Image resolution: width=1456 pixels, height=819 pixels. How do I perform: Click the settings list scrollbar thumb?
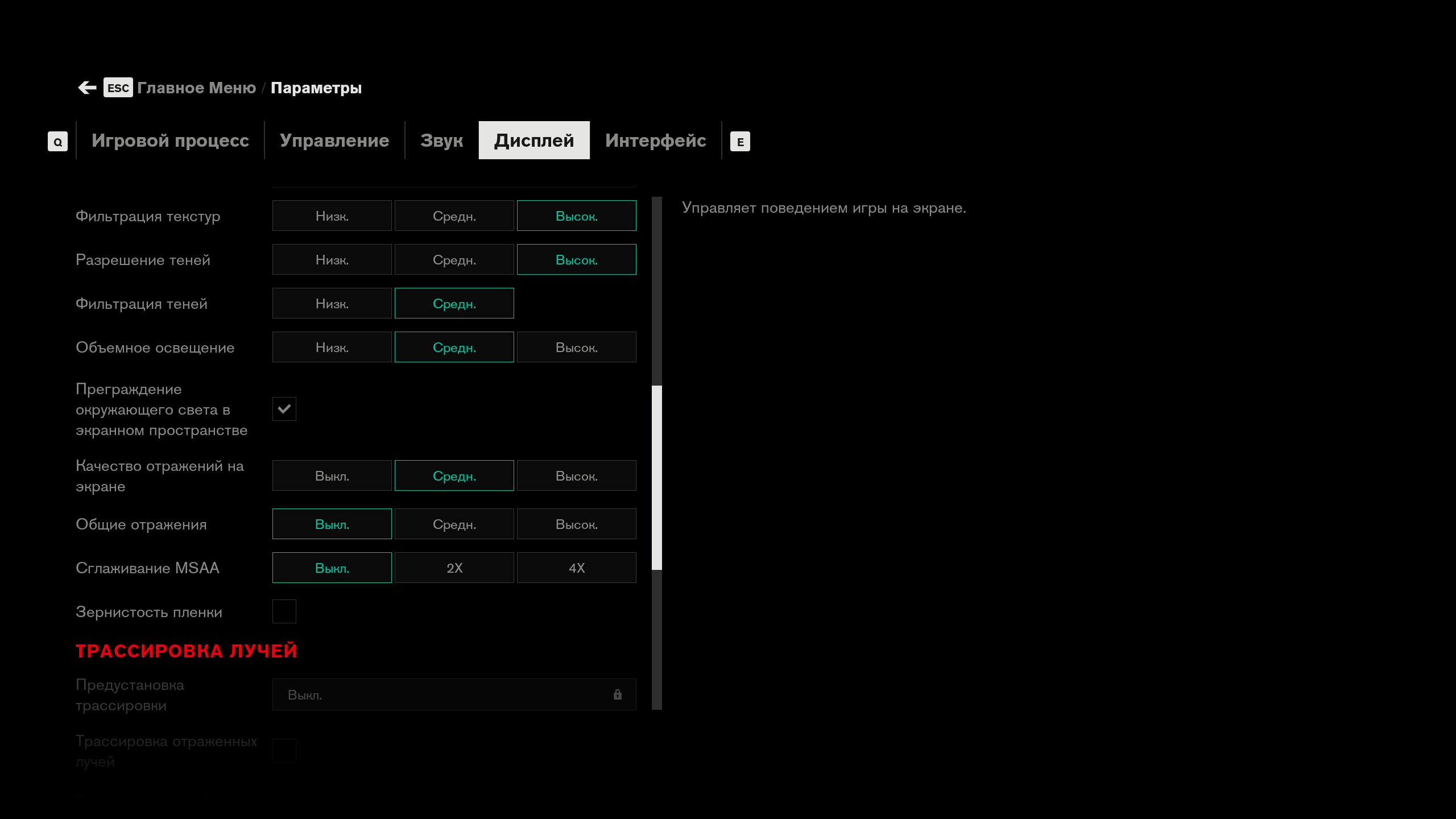tap(656, 478)
